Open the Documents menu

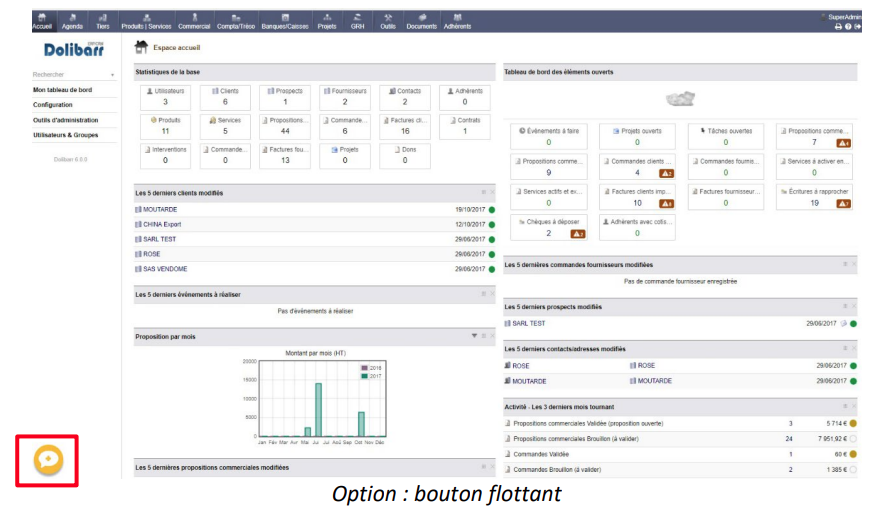click(x=421, y=21)
